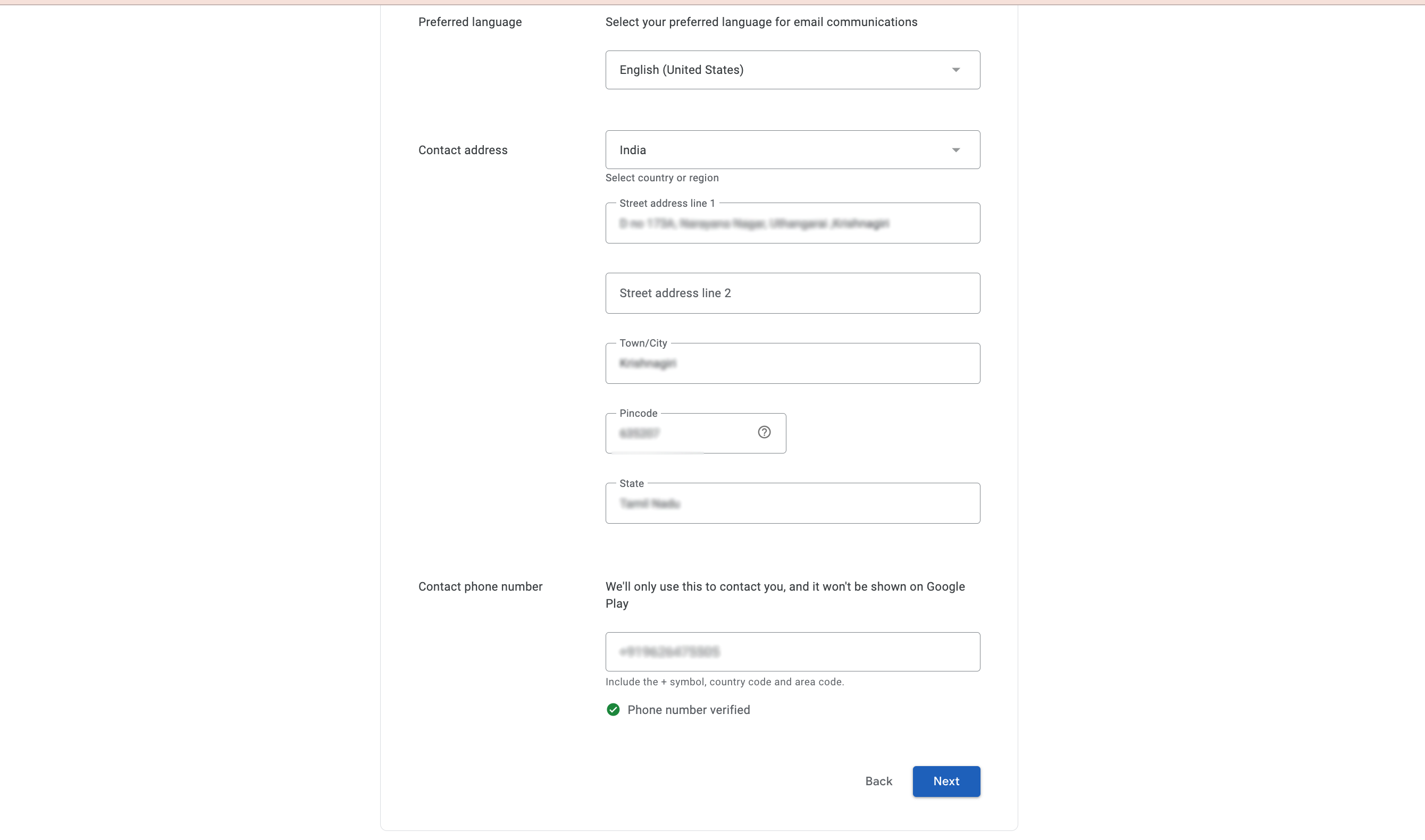The image size is (1425, 840).
Task: Click the 'Preferred language' section label
Action: 470,22
